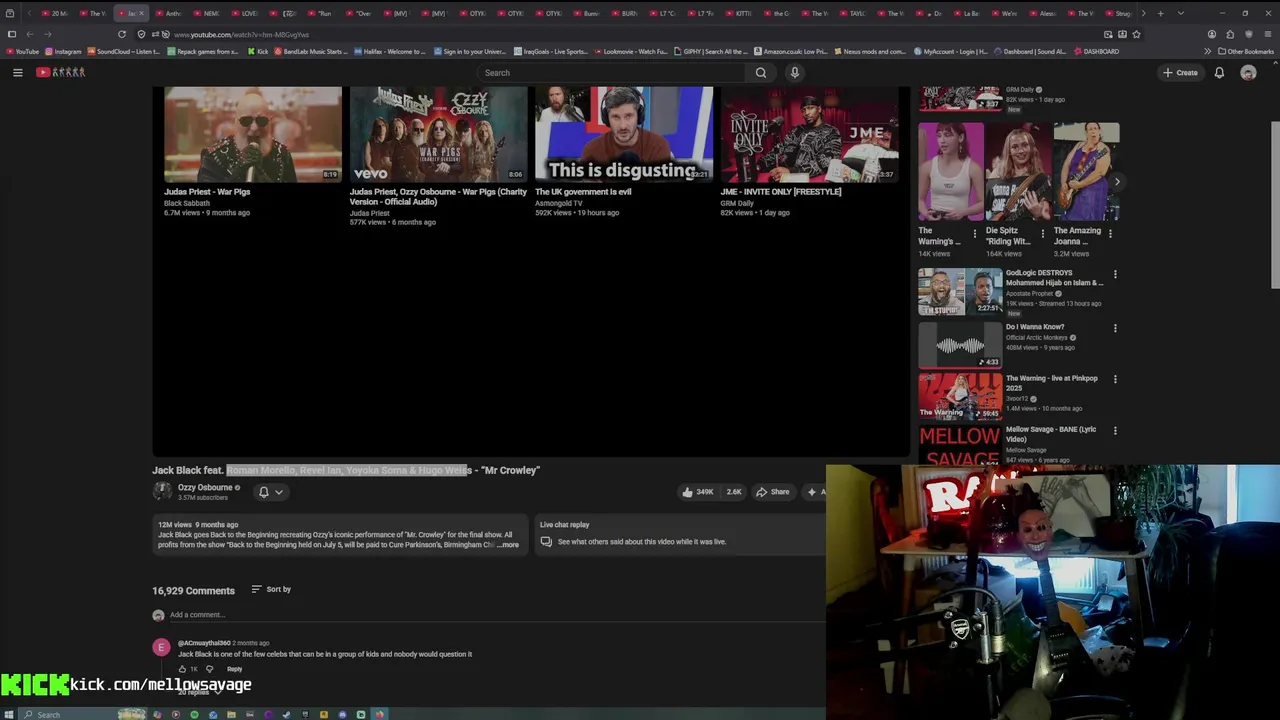The width and height of the screenshot is (1280, 720).
Task: Dislike the video showing 2.6K
Action: (x=733, y=492)
